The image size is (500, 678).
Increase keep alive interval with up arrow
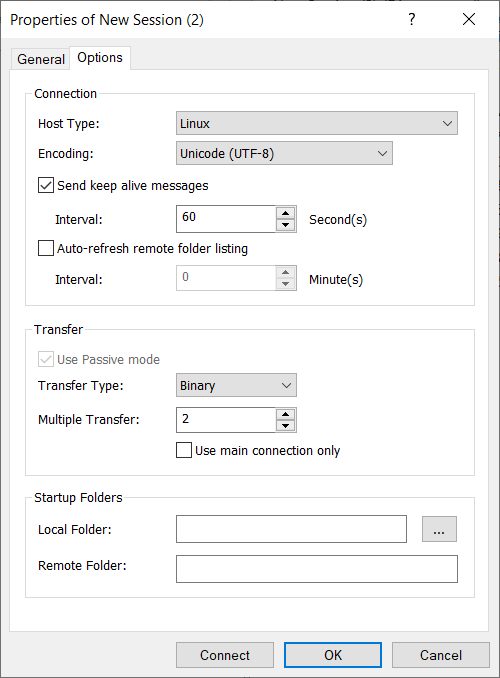click(x=285, y=213)
